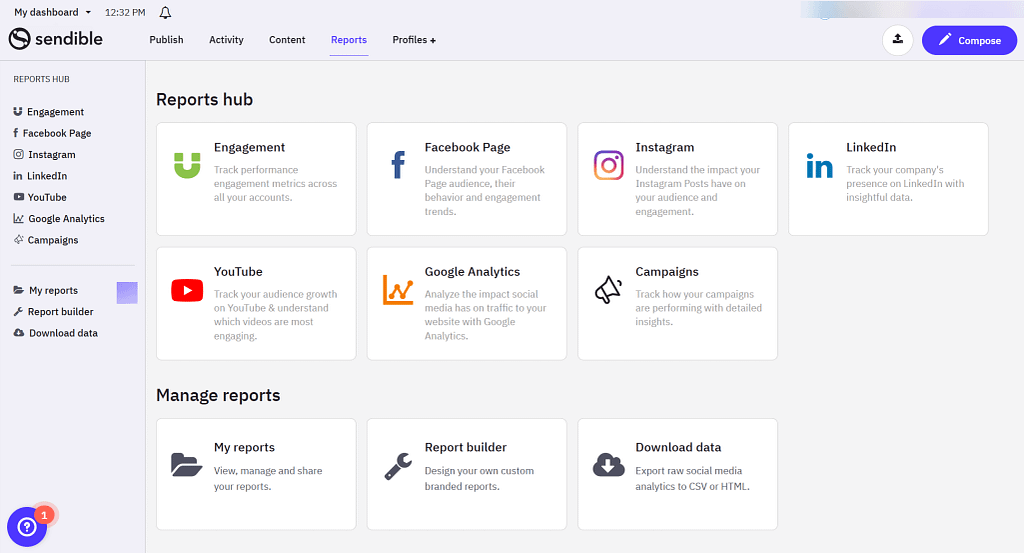This screenshot has width=1024, height=553.
Task: Click the upload icon button
Action: pyautogui.click(x=897, y=40)
